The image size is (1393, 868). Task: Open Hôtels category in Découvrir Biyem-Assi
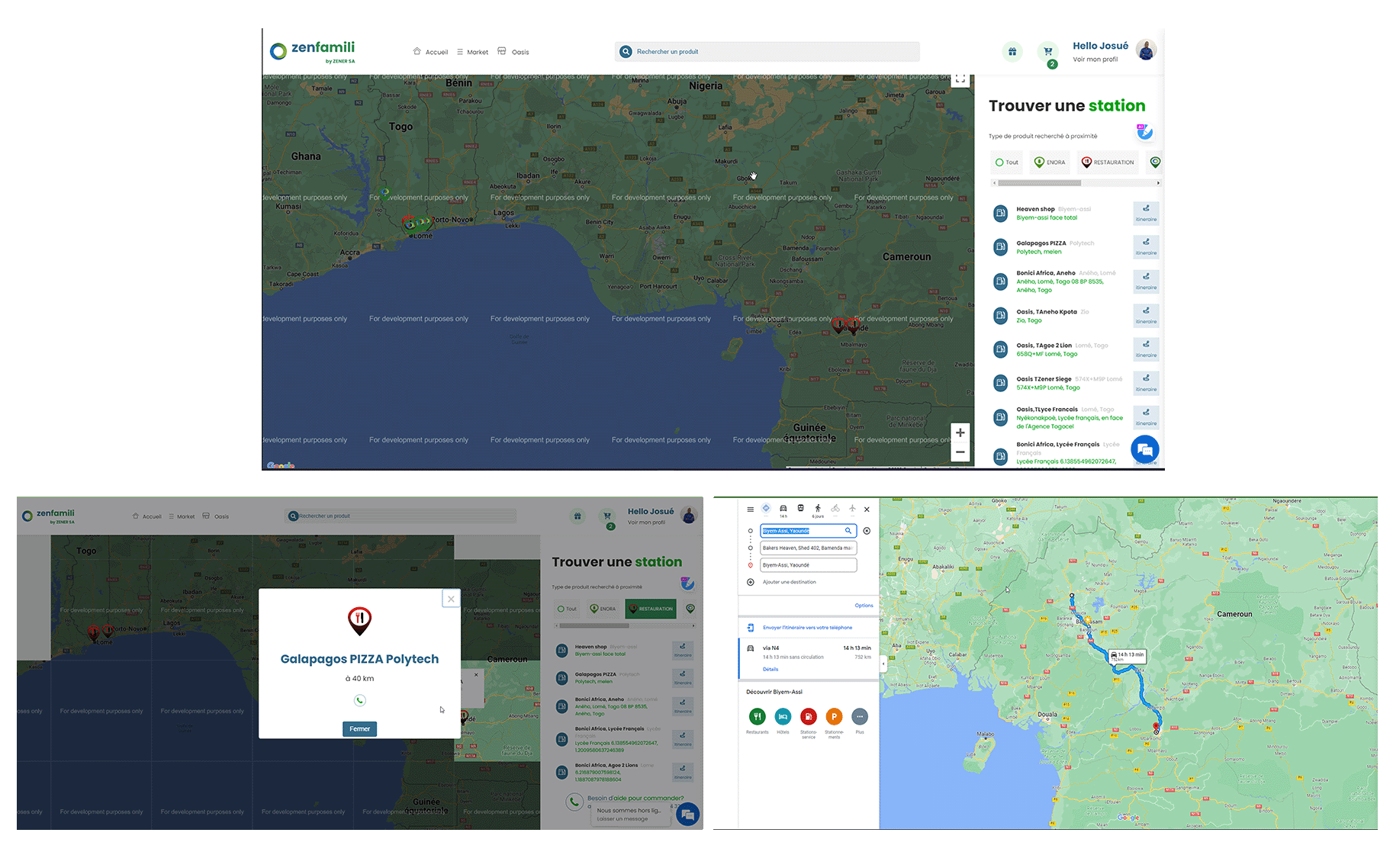coord(783,716)
